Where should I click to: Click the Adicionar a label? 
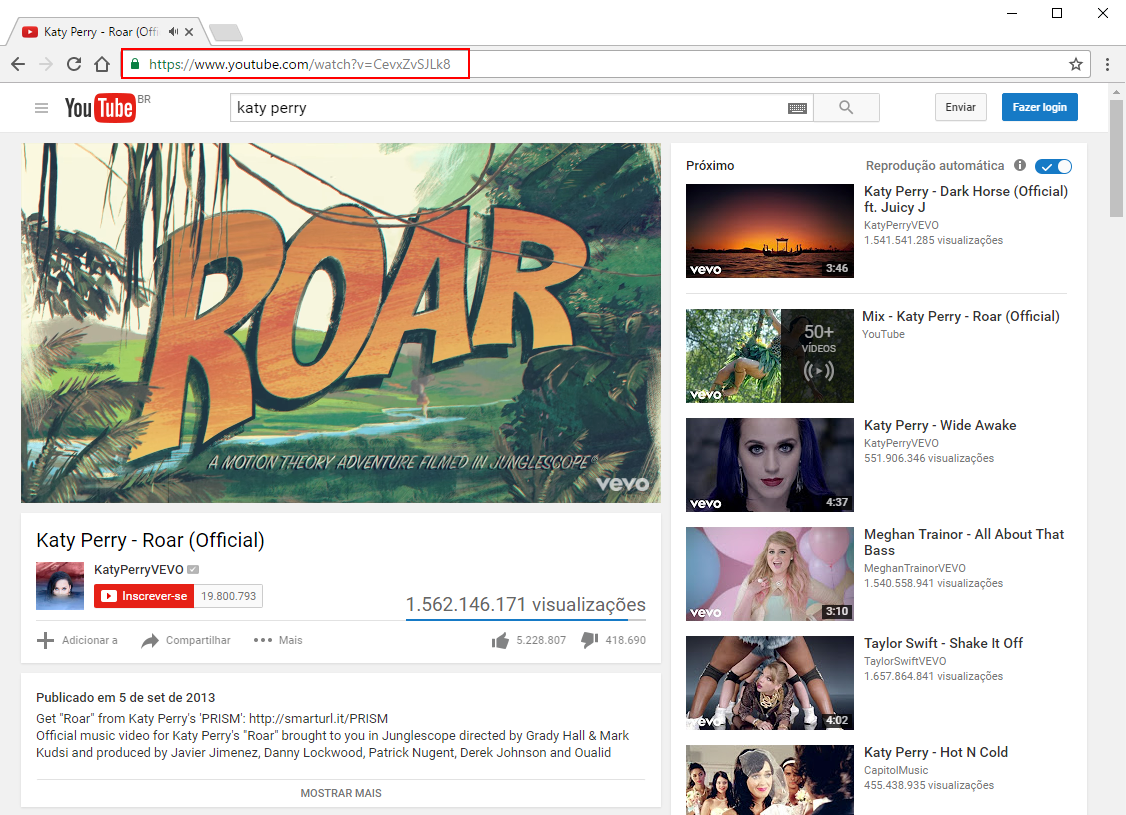90,640
